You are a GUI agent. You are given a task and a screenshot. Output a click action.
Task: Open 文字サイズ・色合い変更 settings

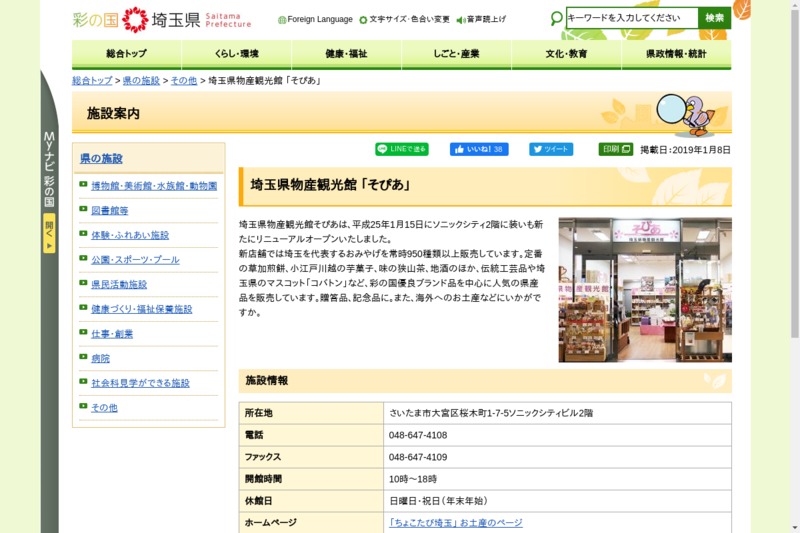point(404,19)
